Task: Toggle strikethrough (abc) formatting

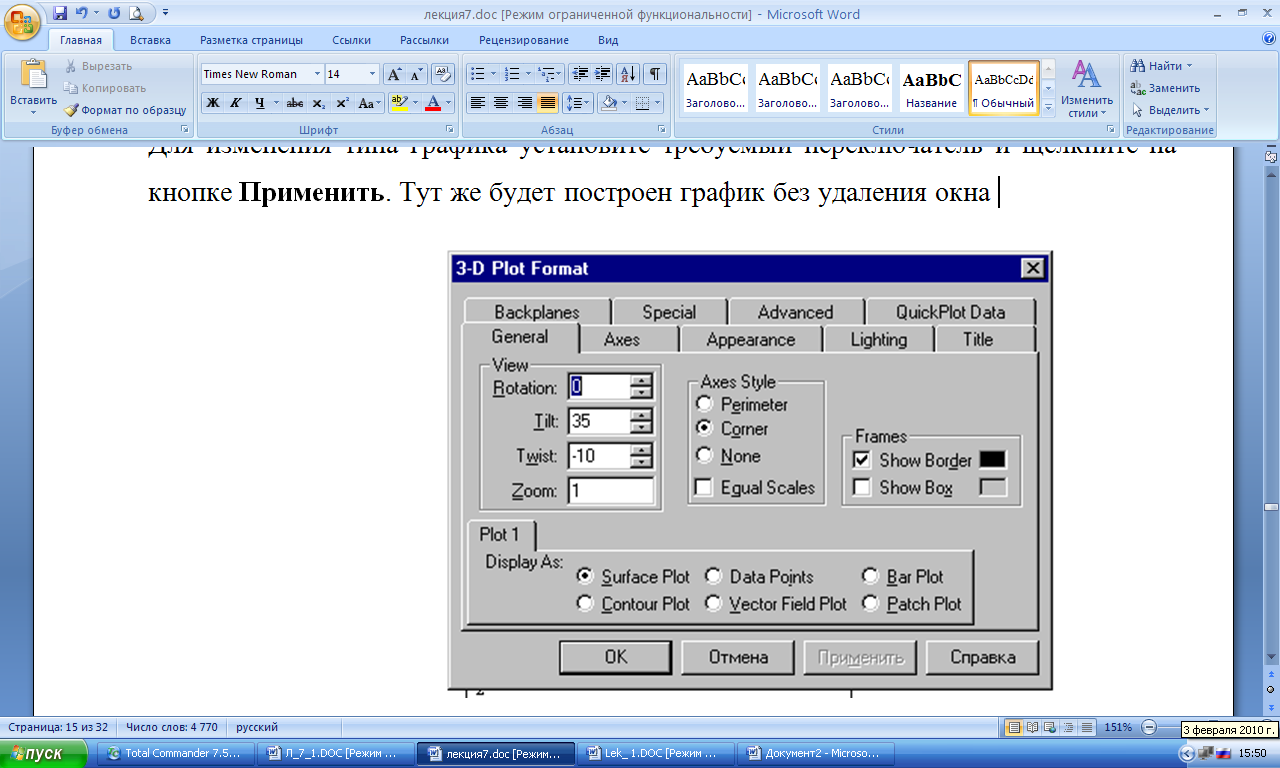Action: pyautogui.click(x=294, y=102)
